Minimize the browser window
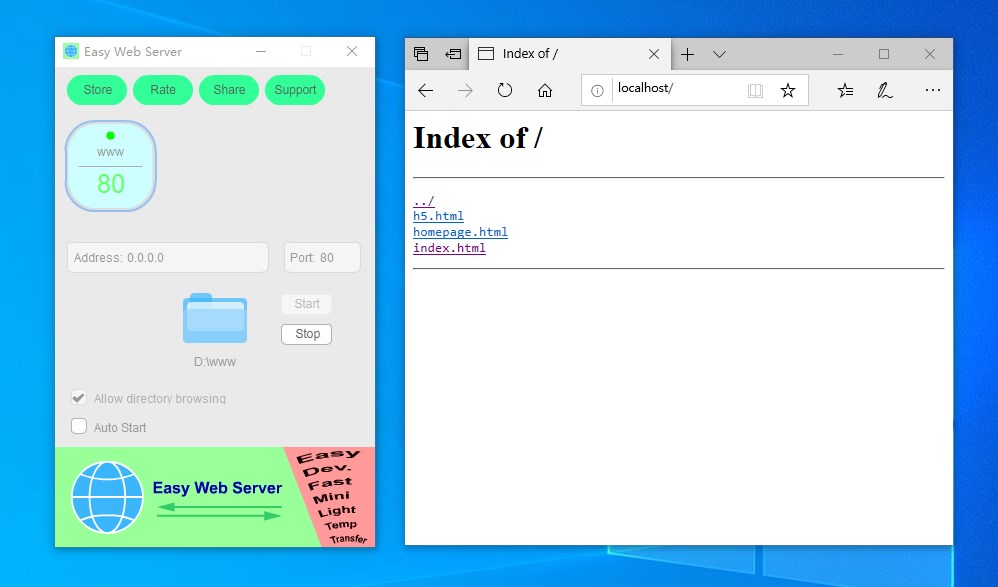Screen dimensions: 998x587 point(838,54)
